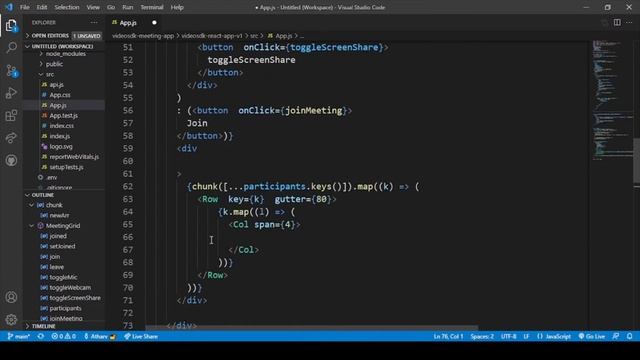Collapse the Outline section
The image size is (640, 360).
[x=64, y=195]
